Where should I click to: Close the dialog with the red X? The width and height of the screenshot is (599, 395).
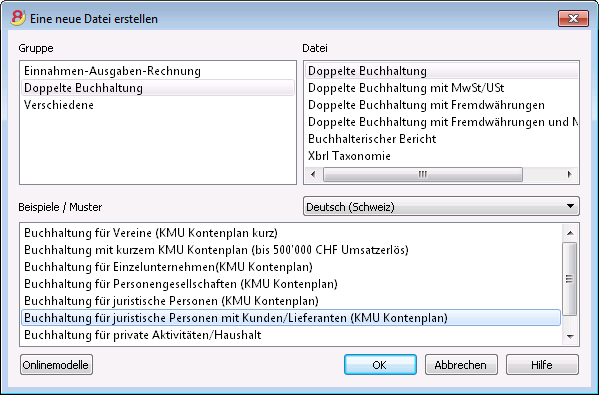(573, 18)
